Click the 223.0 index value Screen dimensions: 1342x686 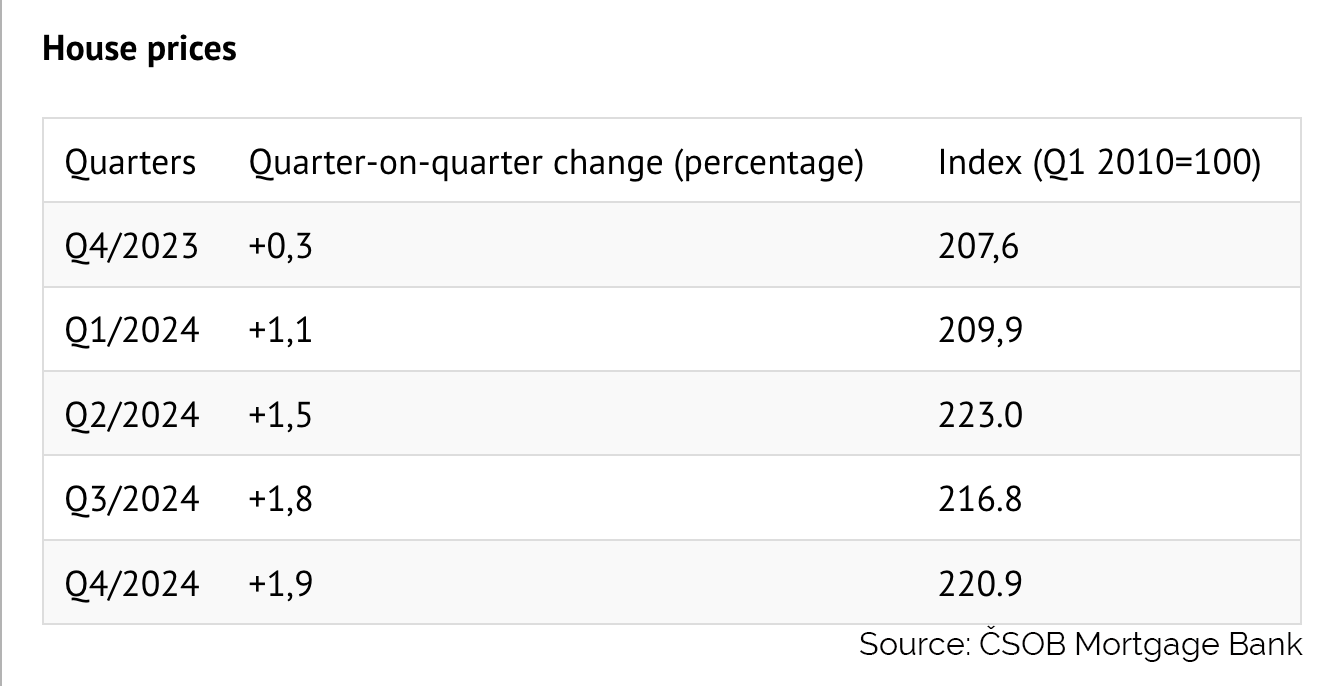(x=980, y=414)
